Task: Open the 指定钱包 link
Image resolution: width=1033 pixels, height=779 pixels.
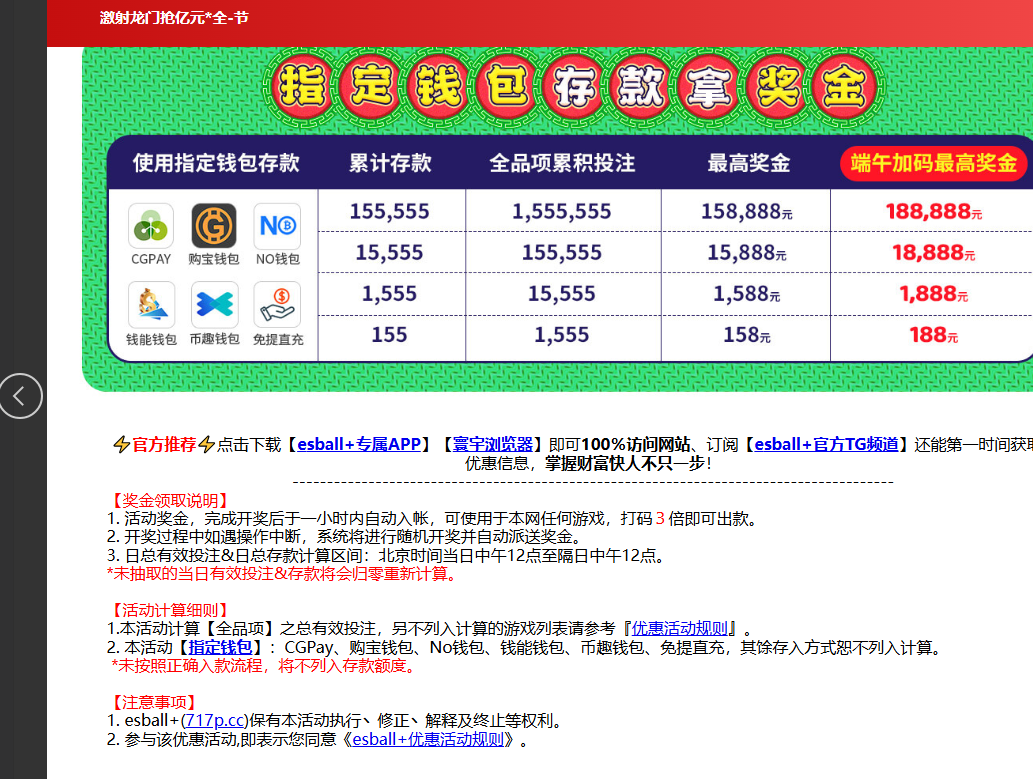Action: tap(220, 647)
